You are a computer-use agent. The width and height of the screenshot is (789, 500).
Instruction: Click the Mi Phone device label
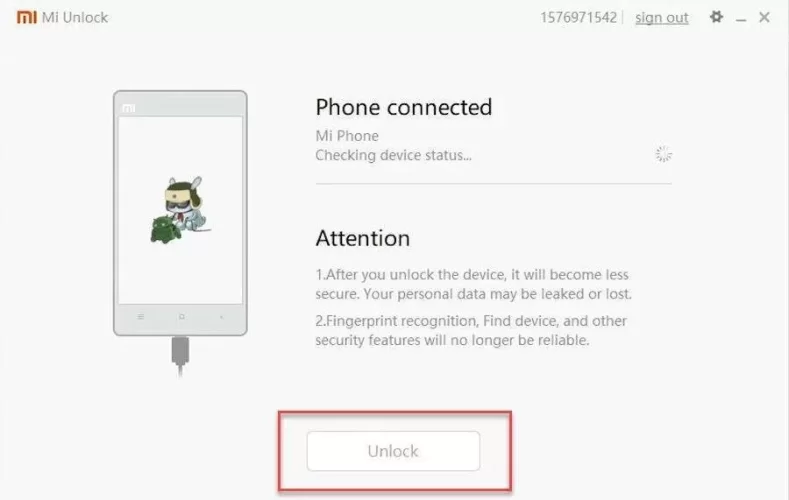tap(347, 136)
